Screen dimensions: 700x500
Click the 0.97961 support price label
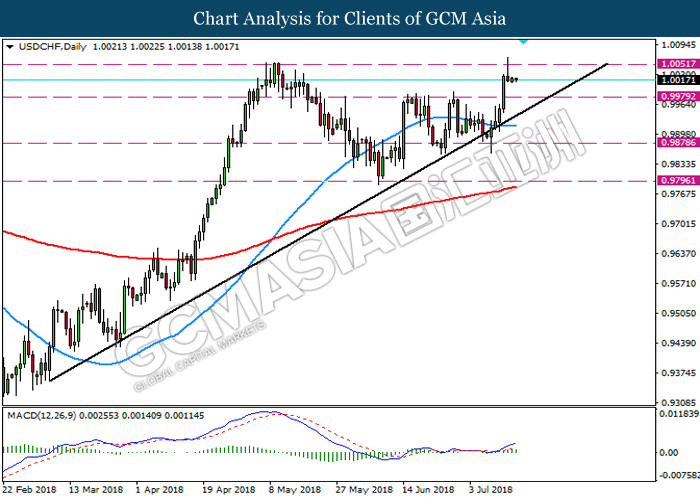click(678, 181)
